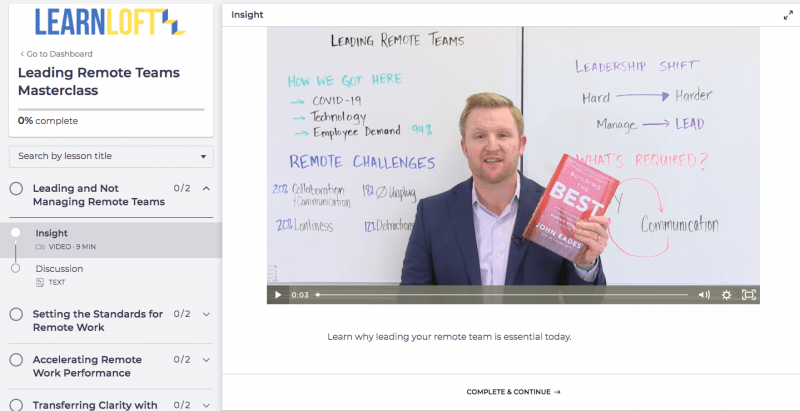Screen dimensions: 800x411
Task: Click the video camera icon under Insight
Action: coord(40,247)
